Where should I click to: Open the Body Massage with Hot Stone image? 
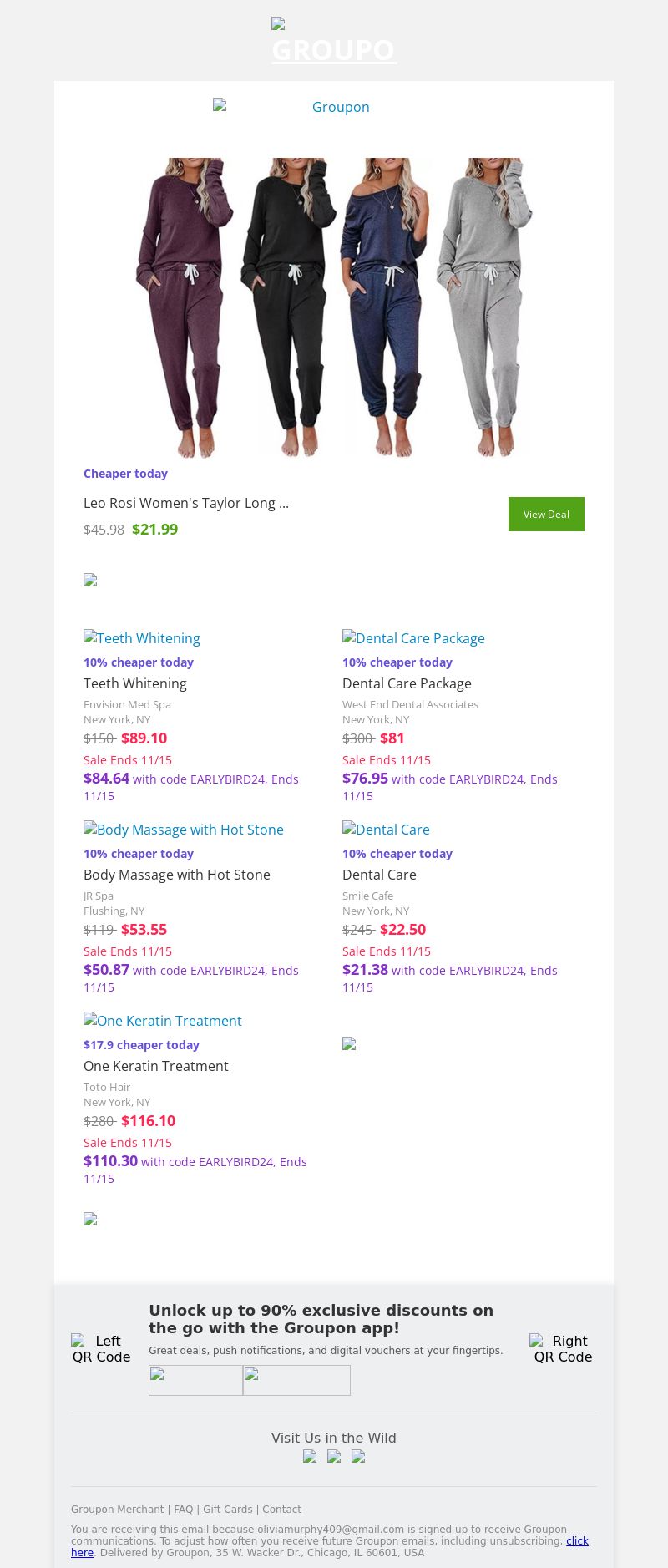[x=184, y=830]
